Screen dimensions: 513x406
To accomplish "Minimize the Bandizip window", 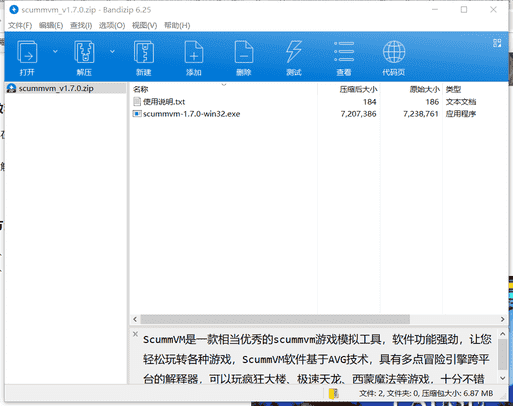I will [x=435, y=10].
